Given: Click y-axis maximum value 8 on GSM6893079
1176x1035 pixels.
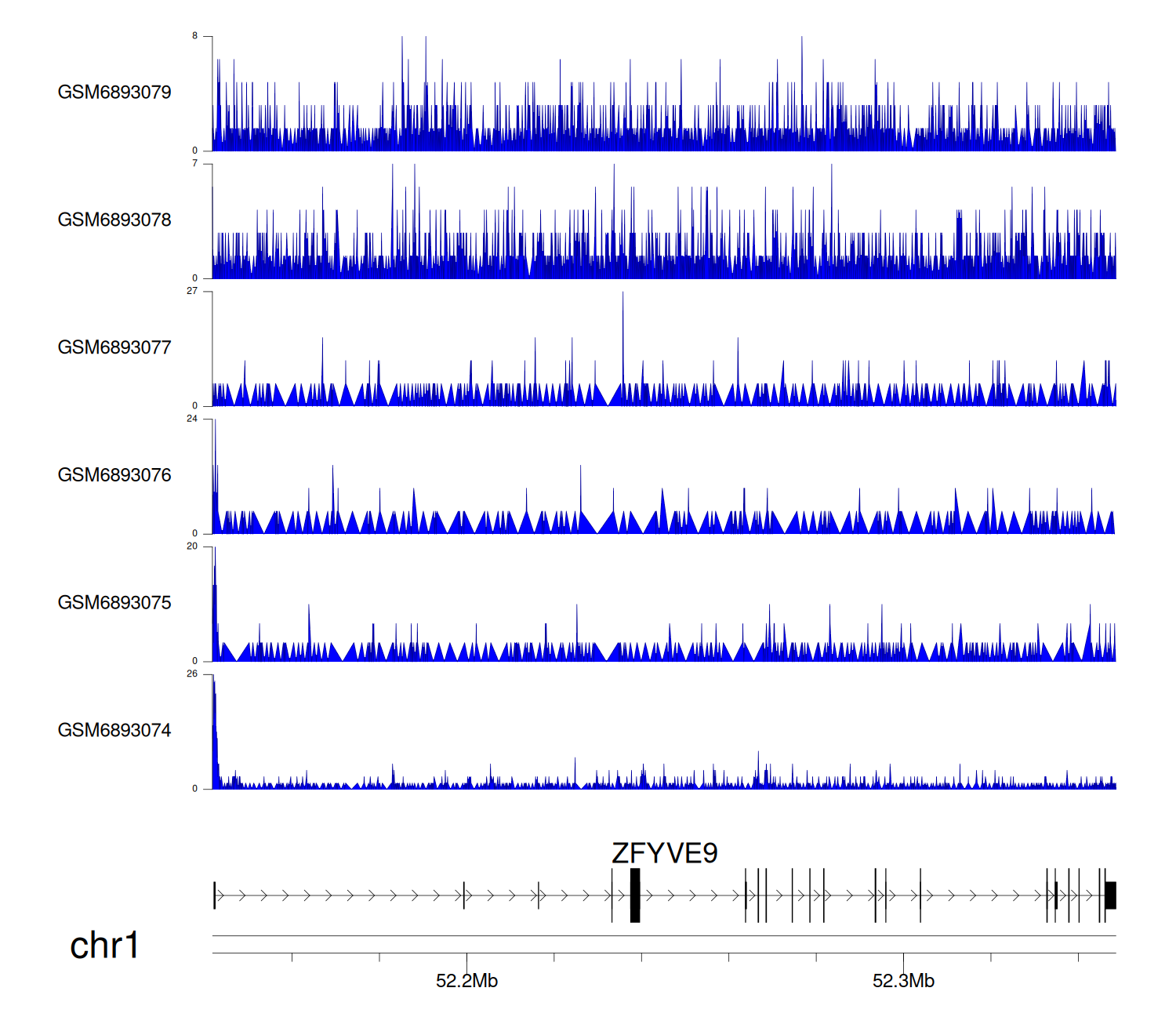Looking at the screenshot, I should 195,36.
